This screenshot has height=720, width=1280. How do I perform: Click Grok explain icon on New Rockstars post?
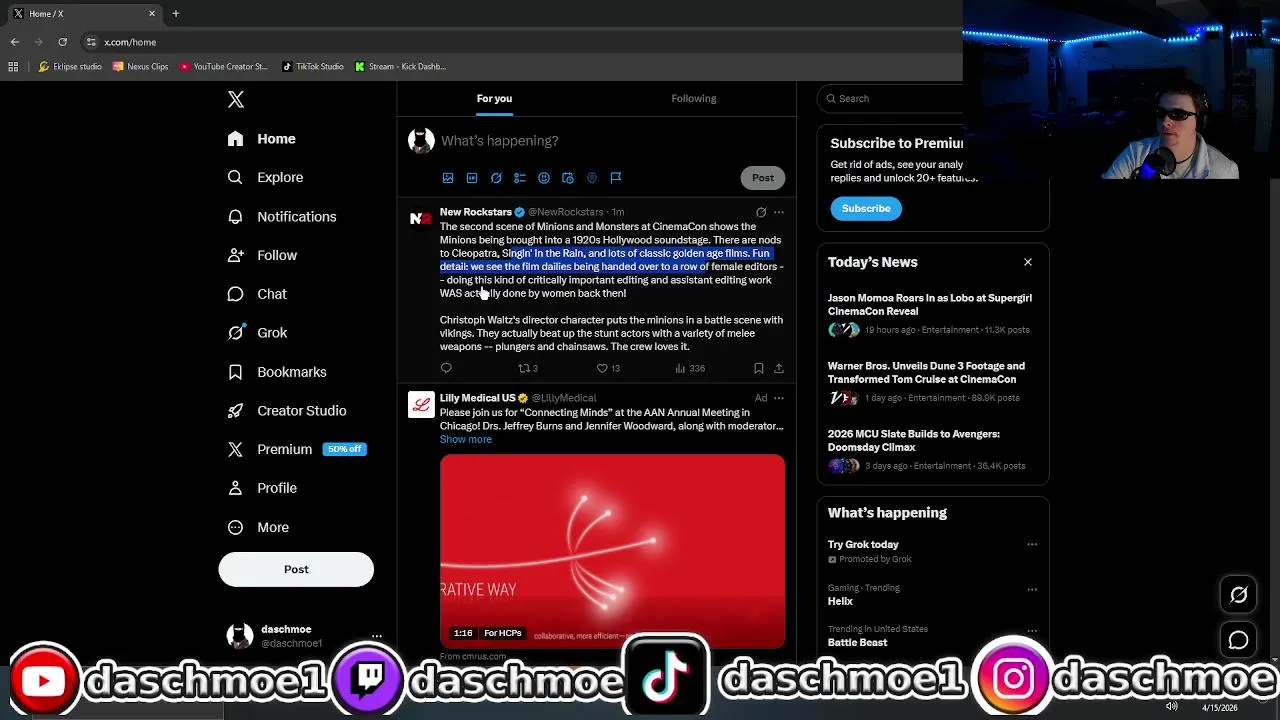(x=761, y=212)
